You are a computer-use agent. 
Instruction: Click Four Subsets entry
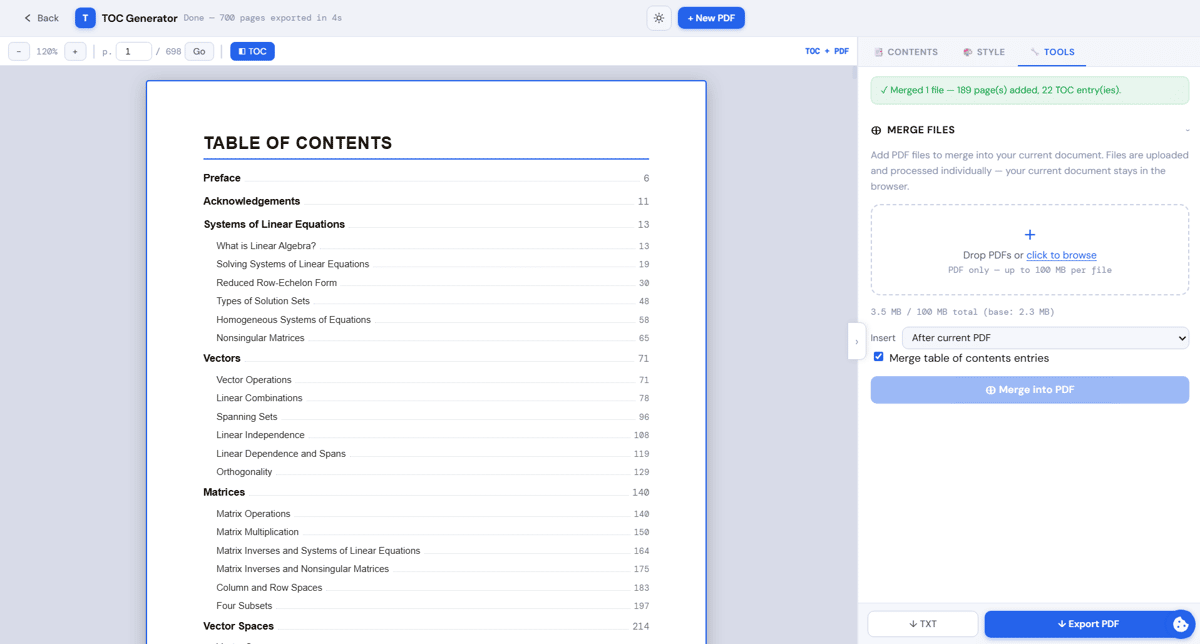pos(433,606)
